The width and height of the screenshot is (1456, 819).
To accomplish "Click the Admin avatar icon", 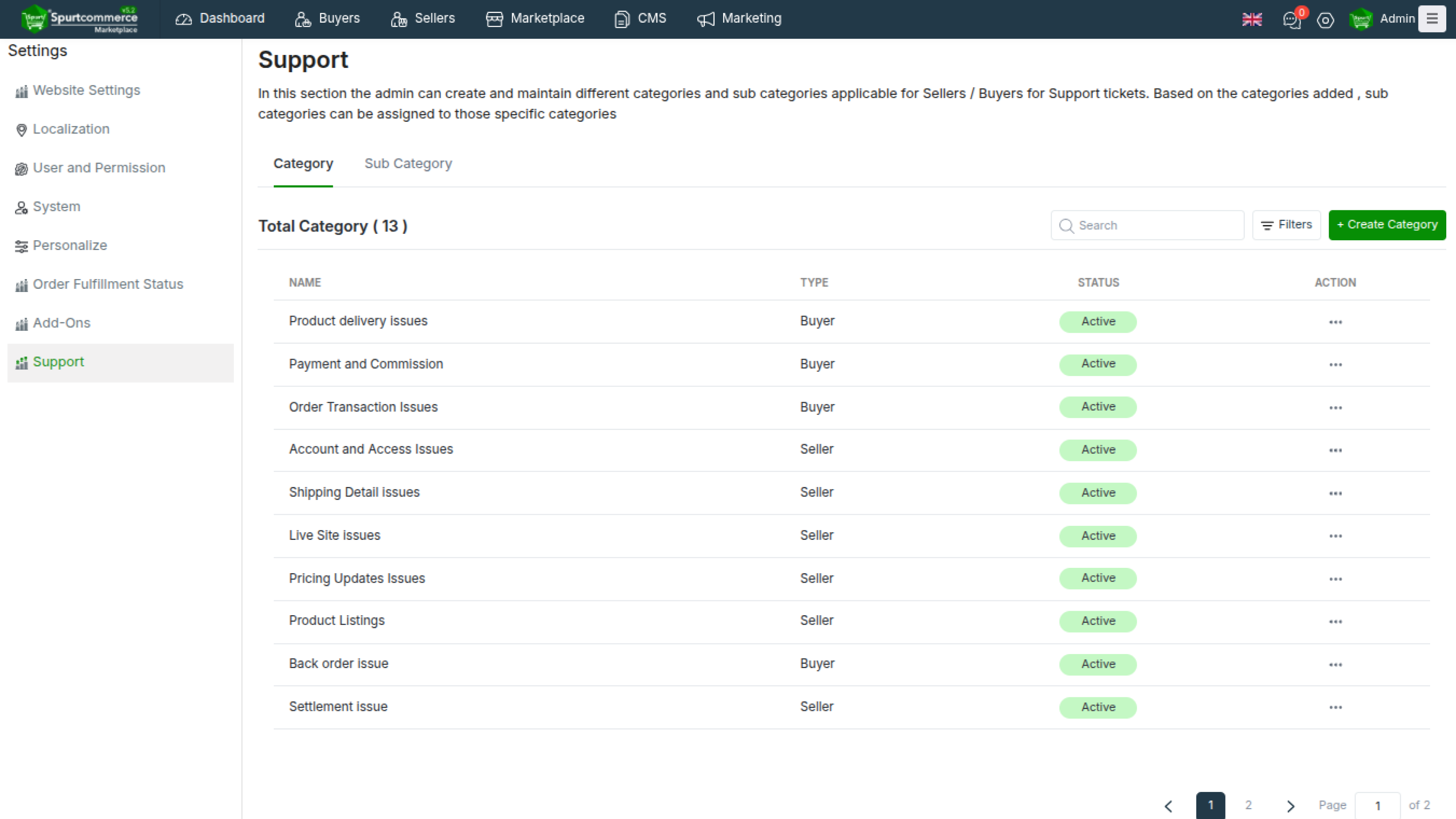I will 1361,19.
